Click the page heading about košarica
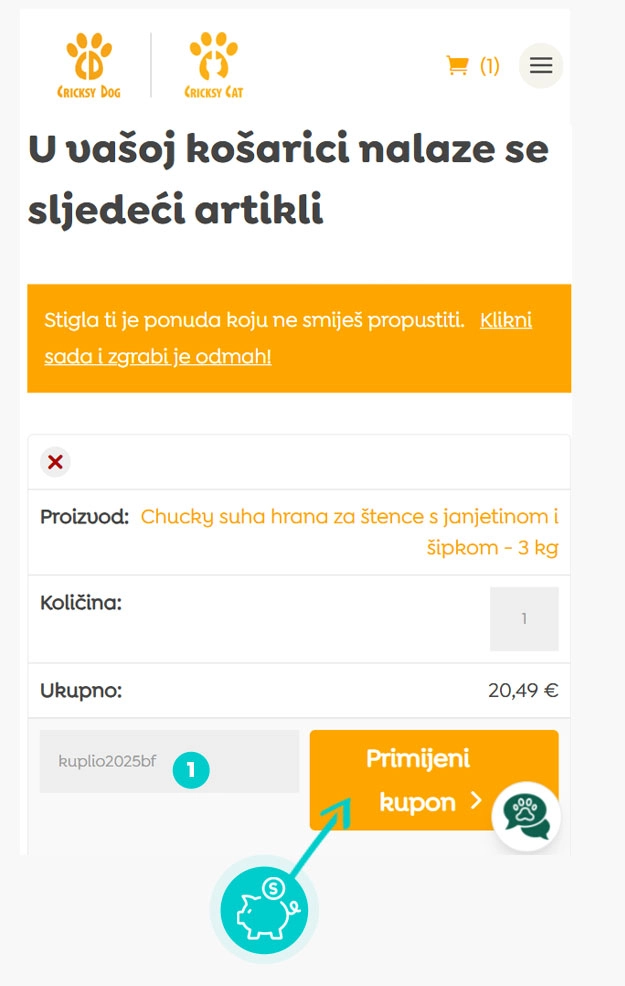625x986 pixels. pos(288,180)
